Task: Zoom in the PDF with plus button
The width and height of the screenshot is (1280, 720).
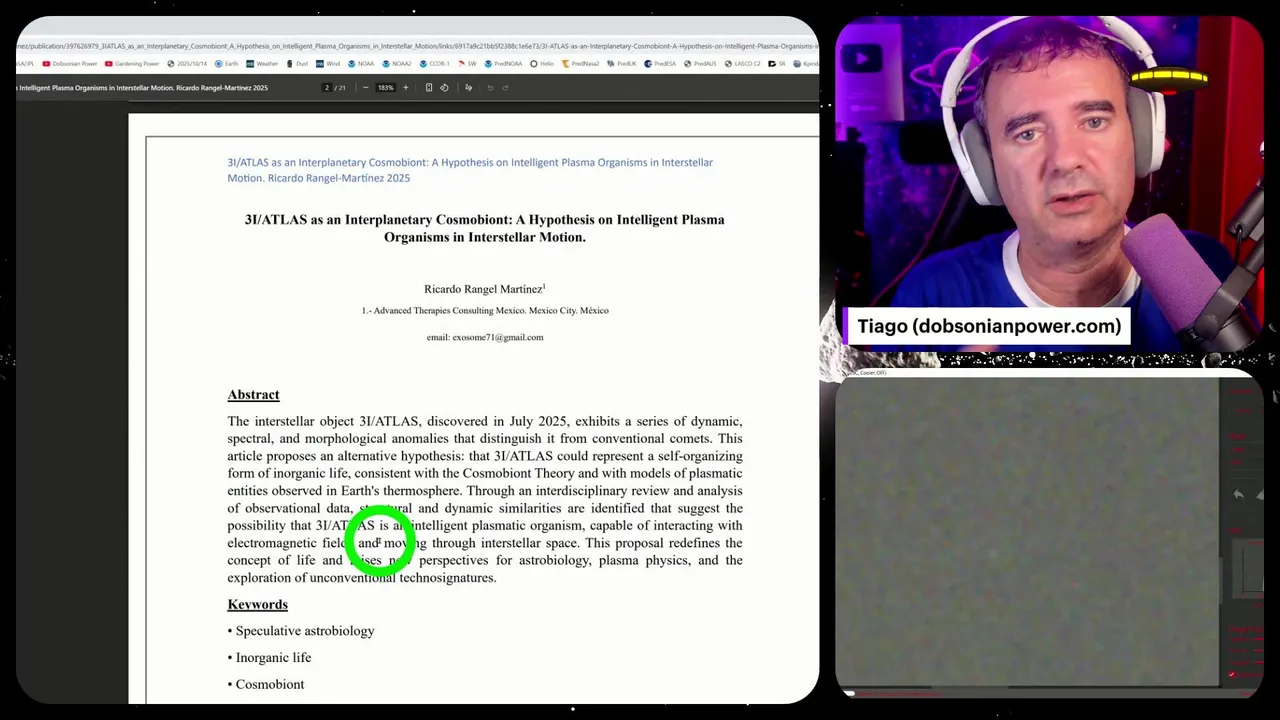Action: 405,88
